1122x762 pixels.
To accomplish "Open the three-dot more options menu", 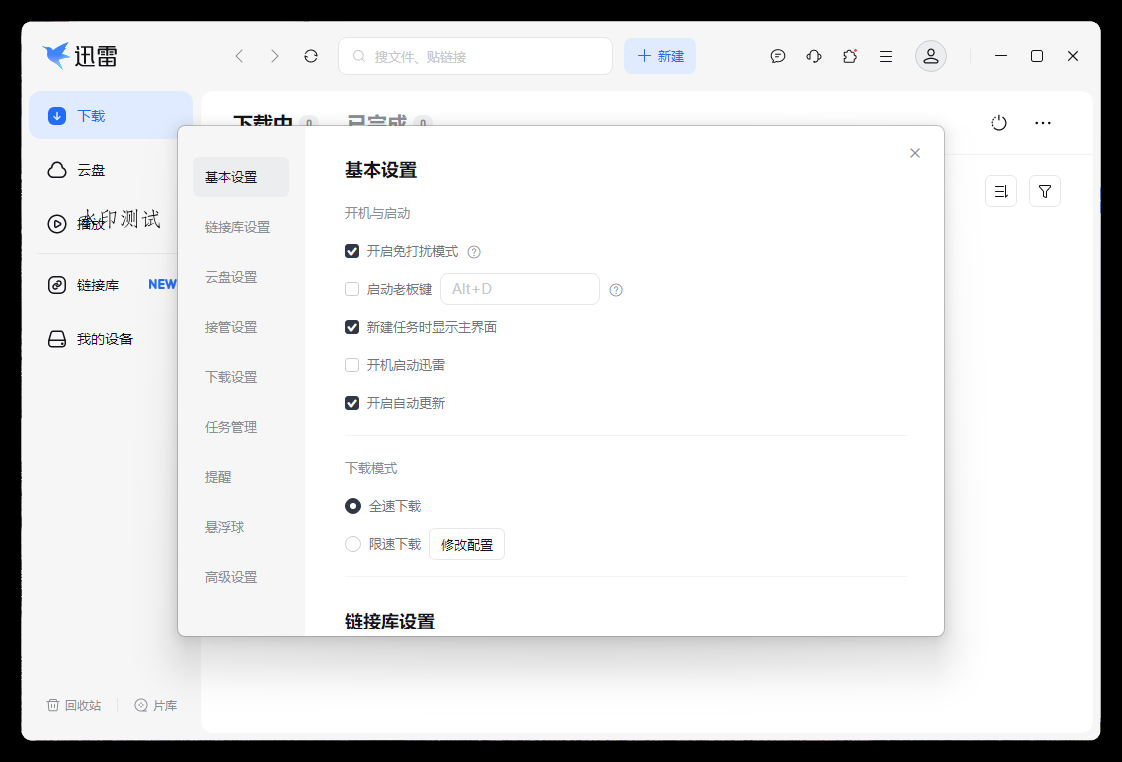I will (1043, 123).
